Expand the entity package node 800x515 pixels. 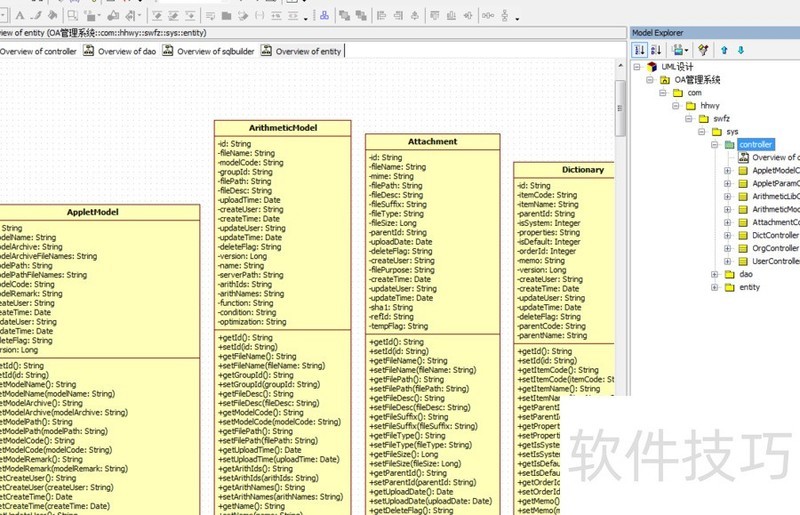pos(715,287)
